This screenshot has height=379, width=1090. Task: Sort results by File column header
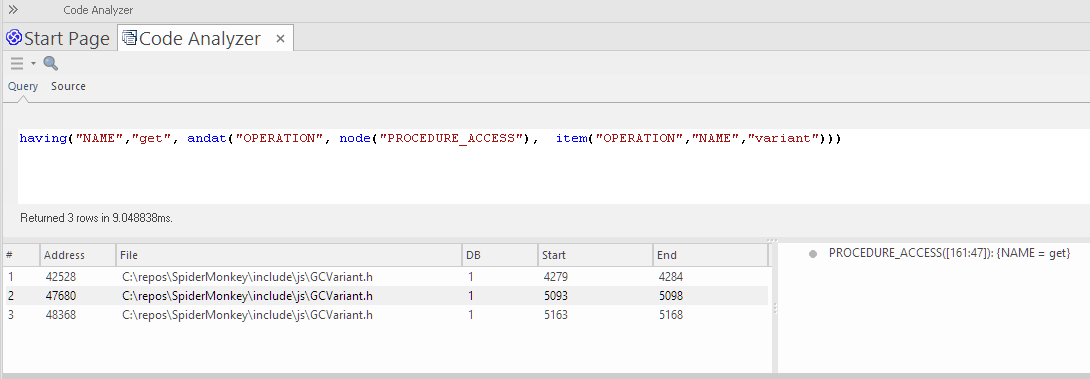click(288, 255)
